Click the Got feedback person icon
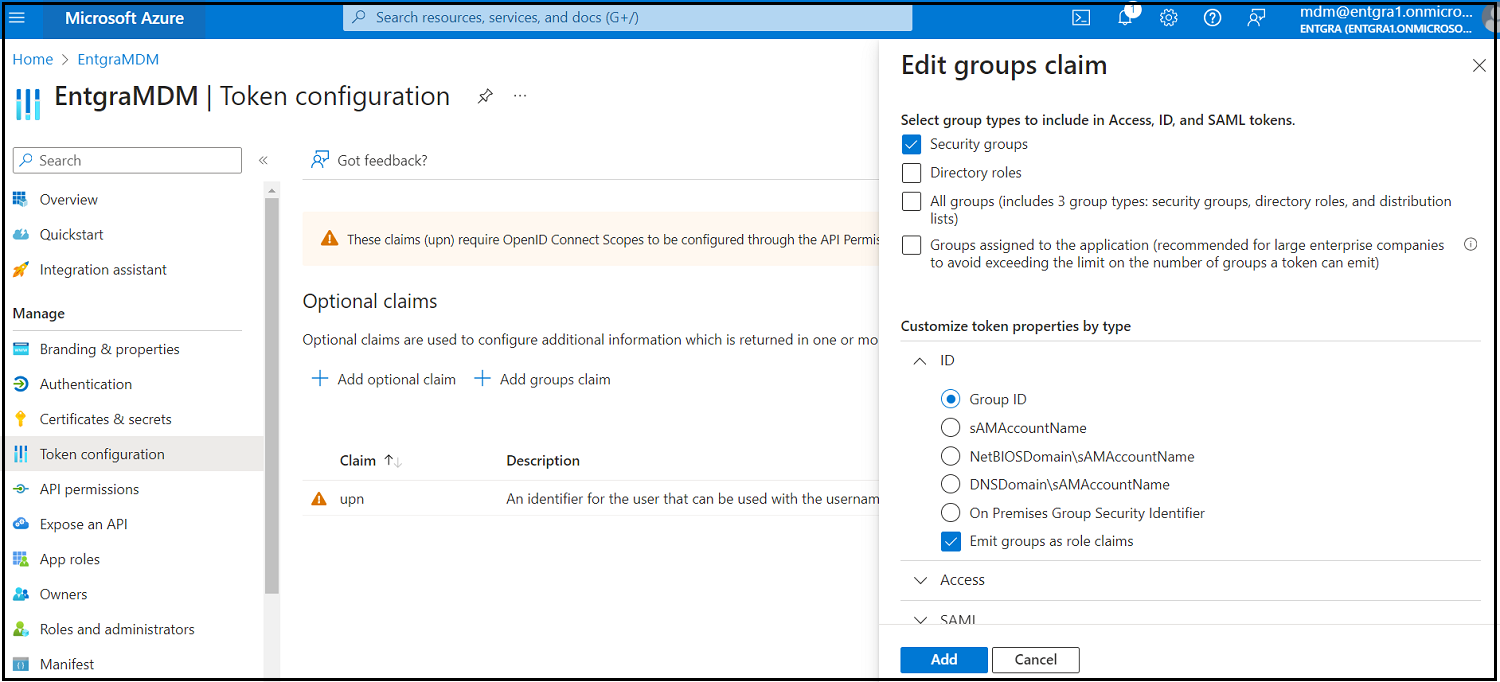This screenshot has height=682, width=1500. [320, 160]
